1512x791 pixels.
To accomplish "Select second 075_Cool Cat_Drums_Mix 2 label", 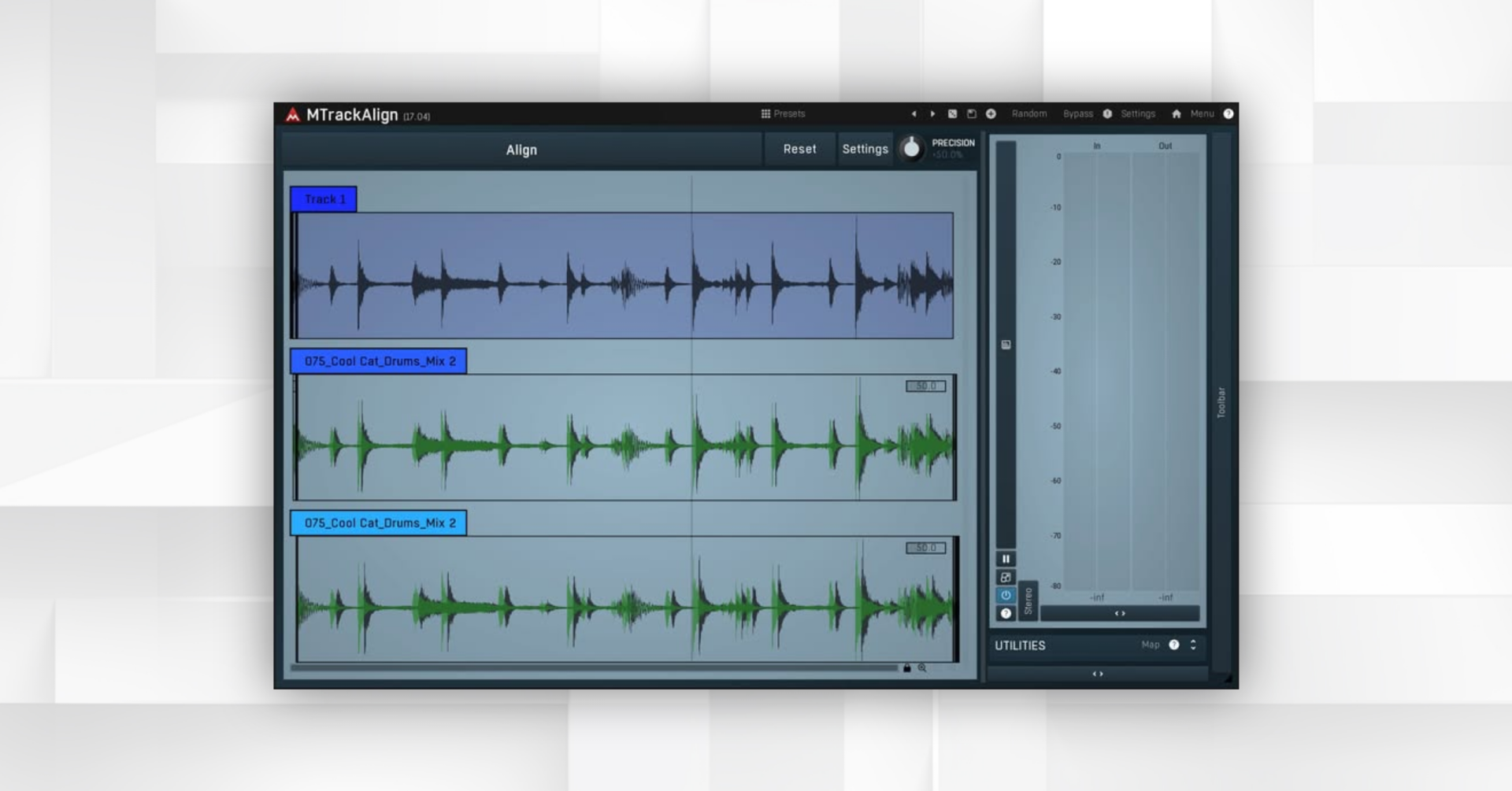I will tap(379, 523).
